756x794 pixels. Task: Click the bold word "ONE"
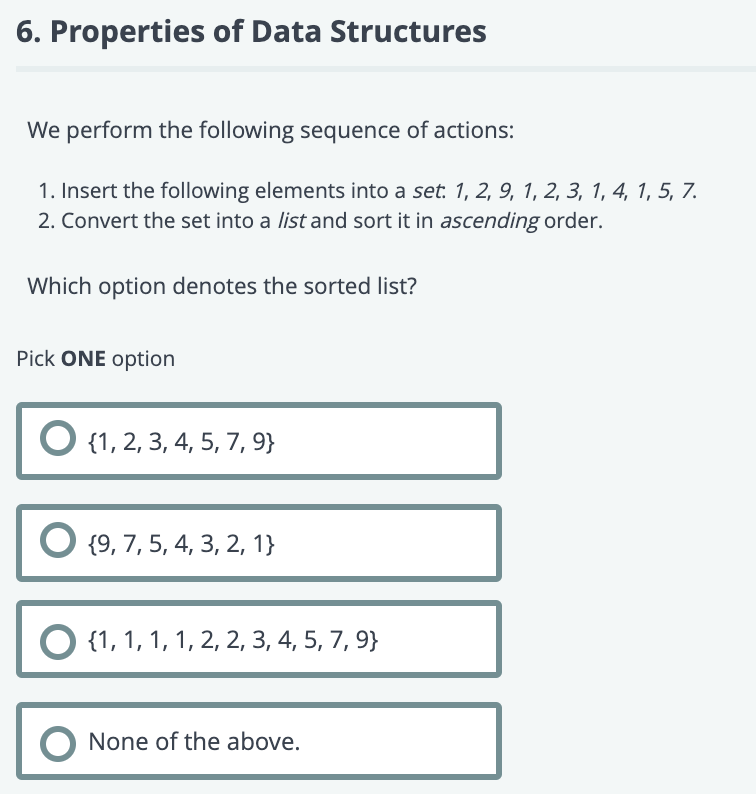click(x=84, y=359)
